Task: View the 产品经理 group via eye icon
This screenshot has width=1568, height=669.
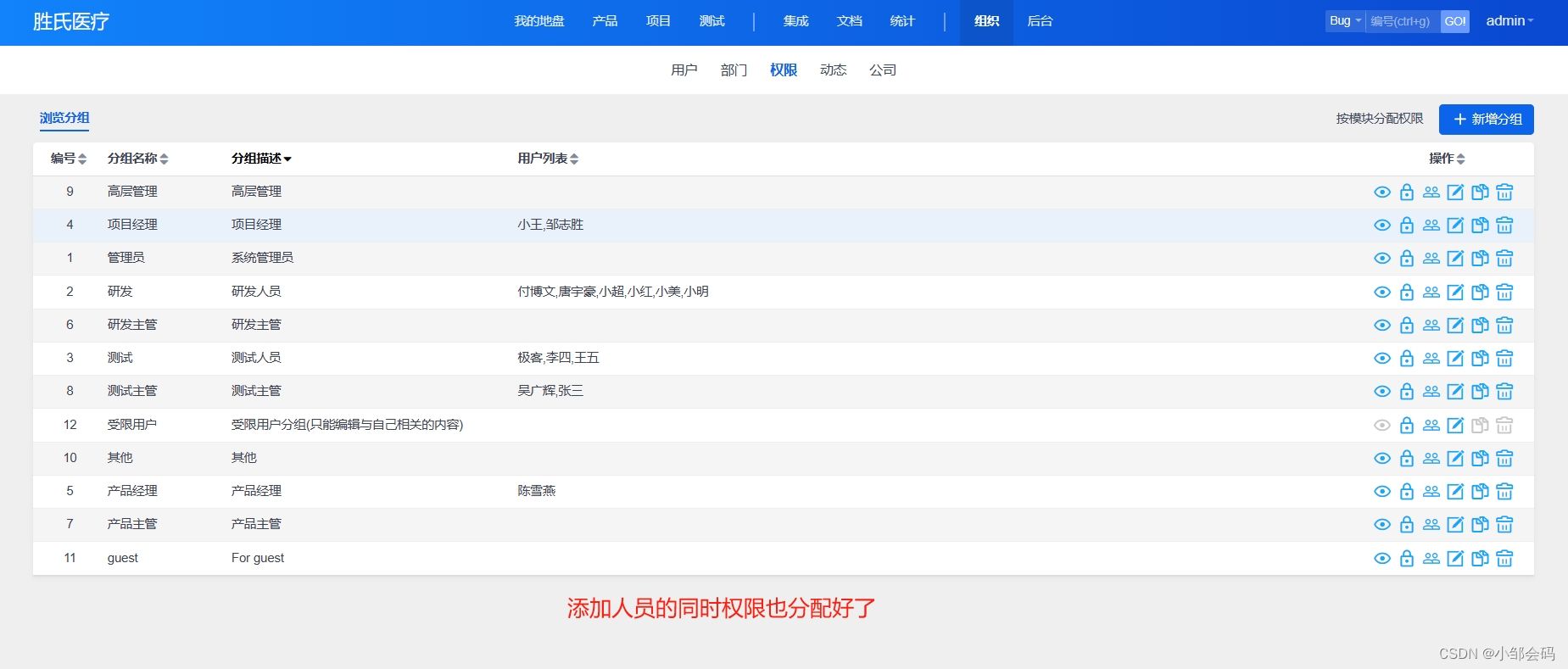Action: 1382,492
